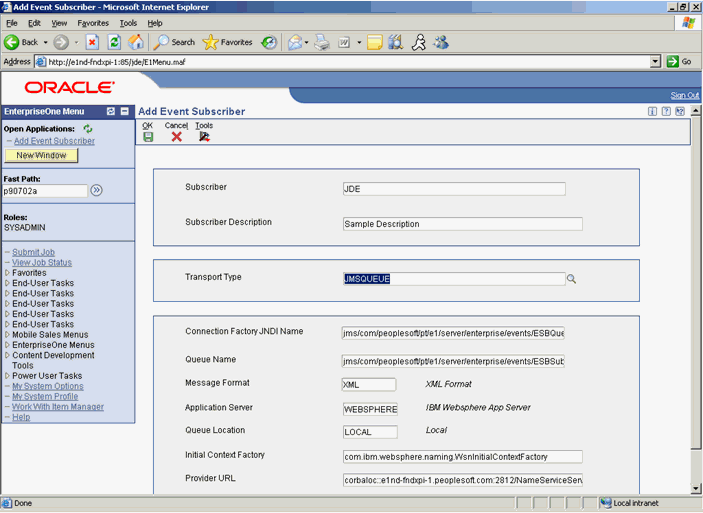
Task: Click the Research book toolbar icon
Action: 395,43
